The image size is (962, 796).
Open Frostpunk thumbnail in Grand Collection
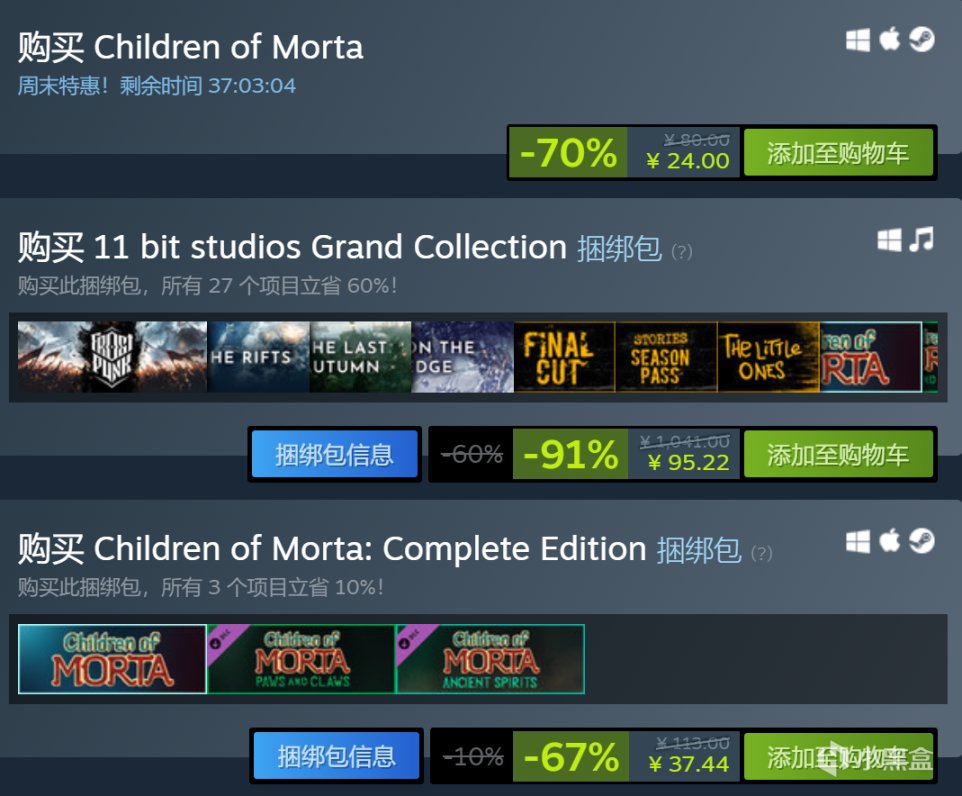(x=112, y=356)
